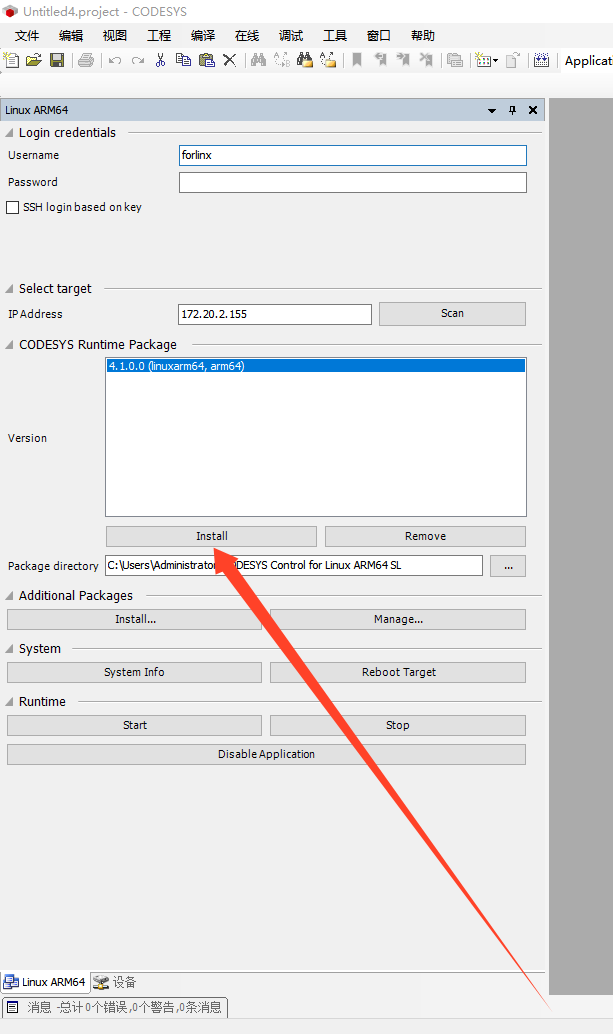Viewport: 613px width, 1034px height.
Task: Click the Username input field
Action: 353,156
